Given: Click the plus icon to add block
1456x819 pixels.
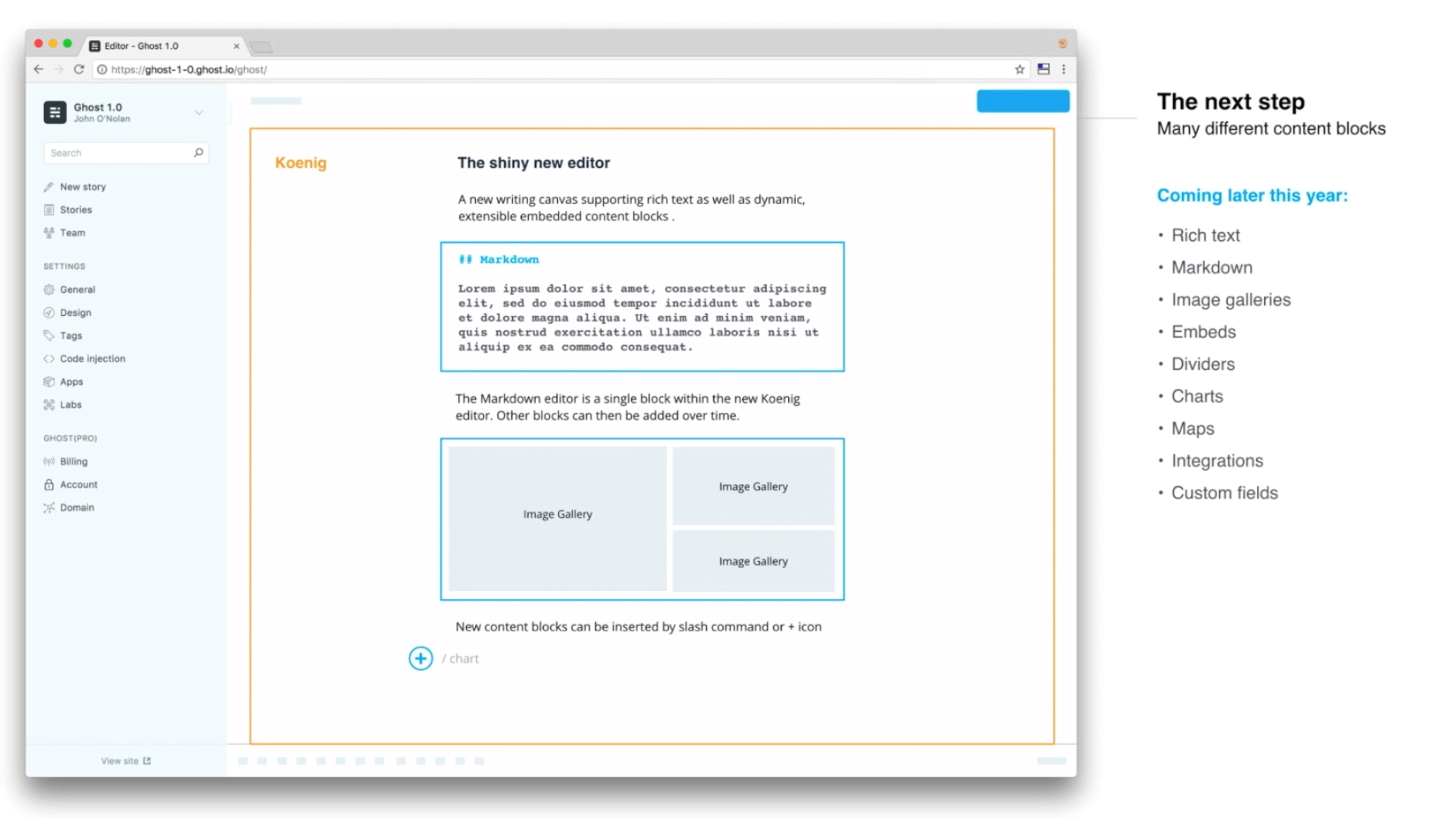Looking at the screenshot, I should (x=420, y=658).
